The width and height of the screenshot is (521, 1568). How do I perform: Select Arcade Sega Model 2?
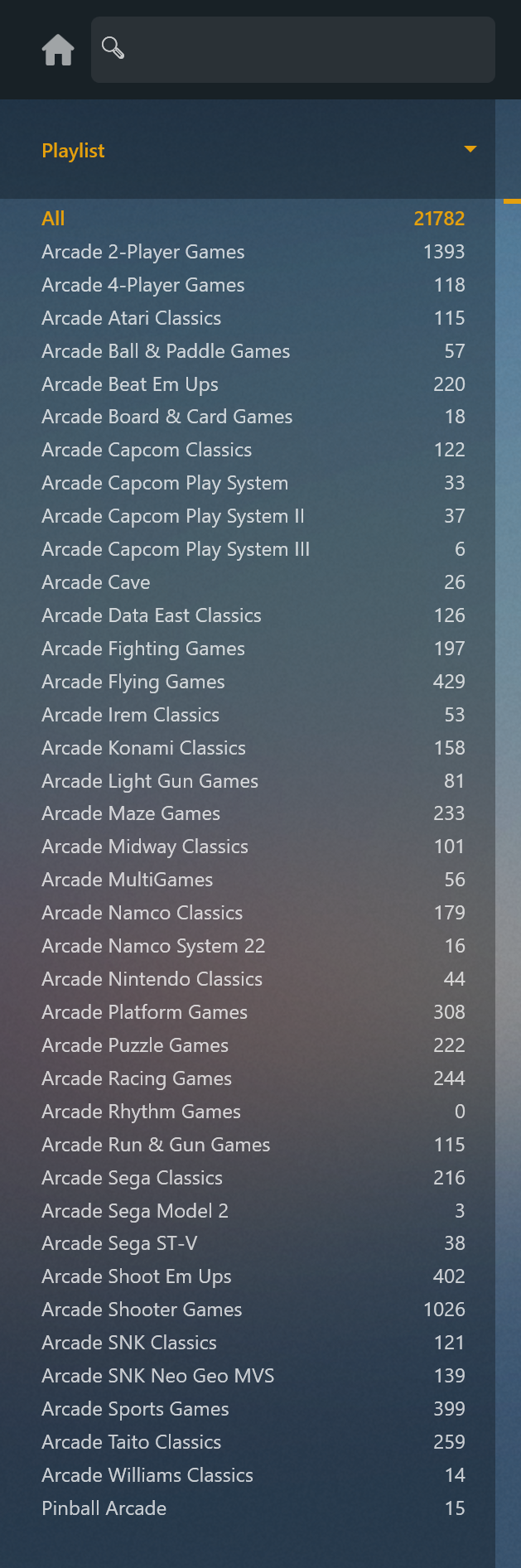pos(135,1211)
